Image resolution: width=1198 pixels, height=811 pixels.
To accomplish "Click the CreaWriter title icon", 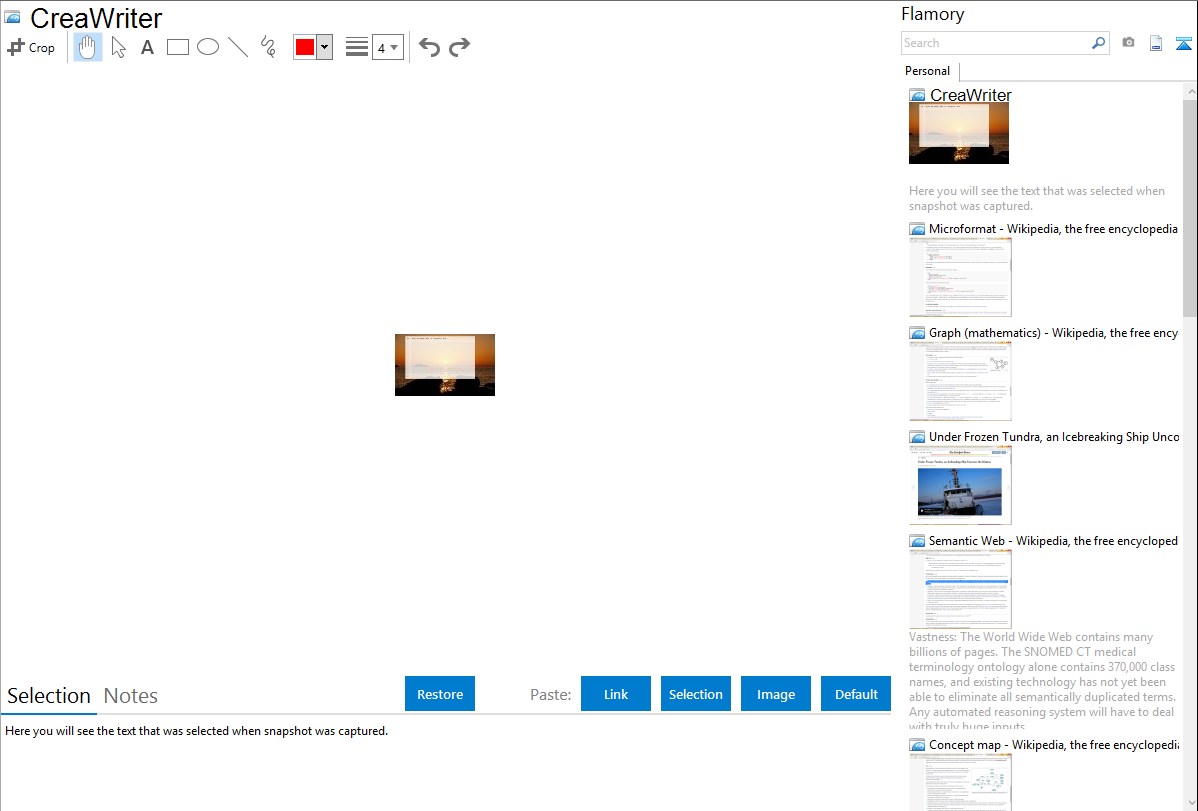I will [13, 17].
